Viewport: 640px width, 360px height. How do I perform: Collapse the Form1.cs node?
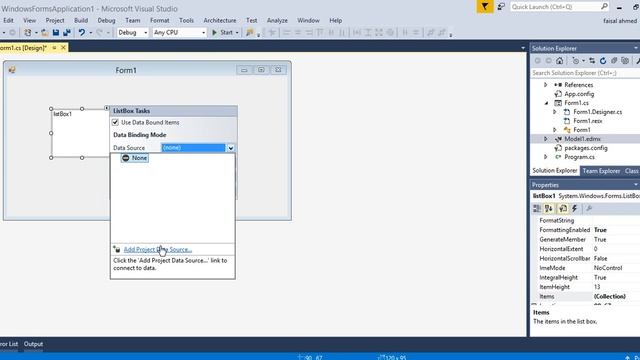point(546,103)
